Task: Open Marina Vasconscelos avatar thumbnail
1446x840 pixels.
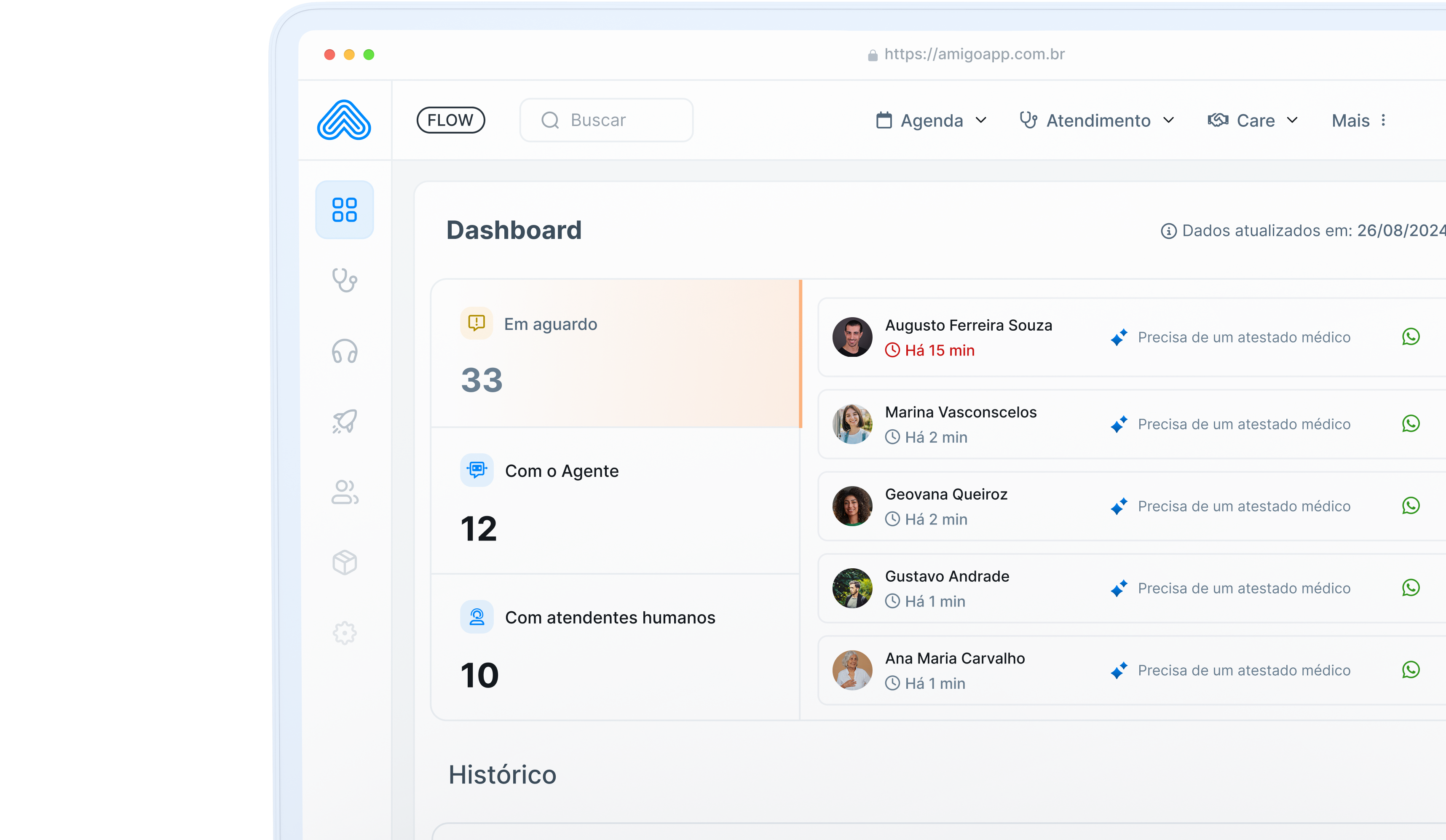Action: pos(852,424)
